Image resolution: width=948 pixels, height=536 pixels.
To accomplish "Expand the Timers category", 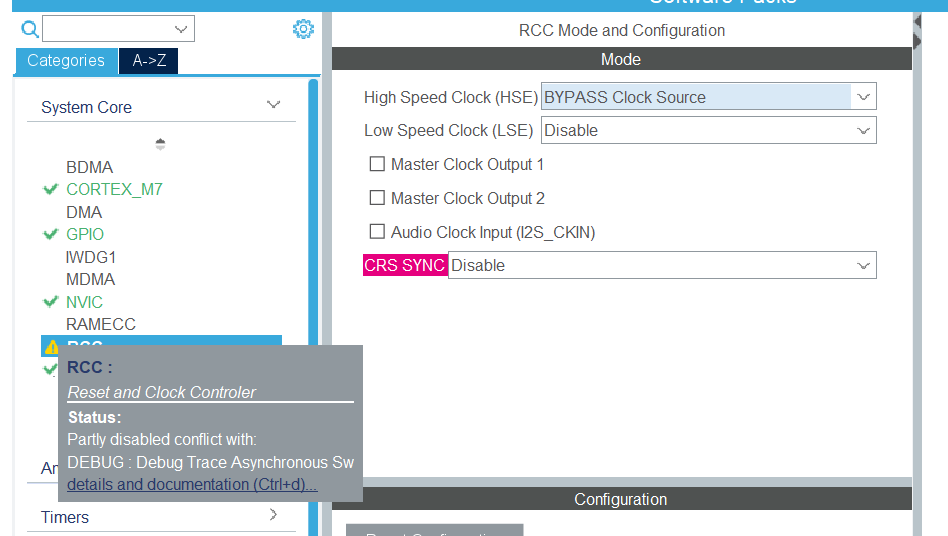I will tap(273, 516).
